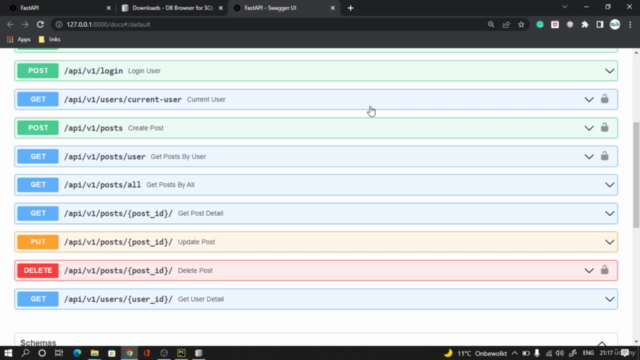Click the taskbar search icon

coord(25,353)
